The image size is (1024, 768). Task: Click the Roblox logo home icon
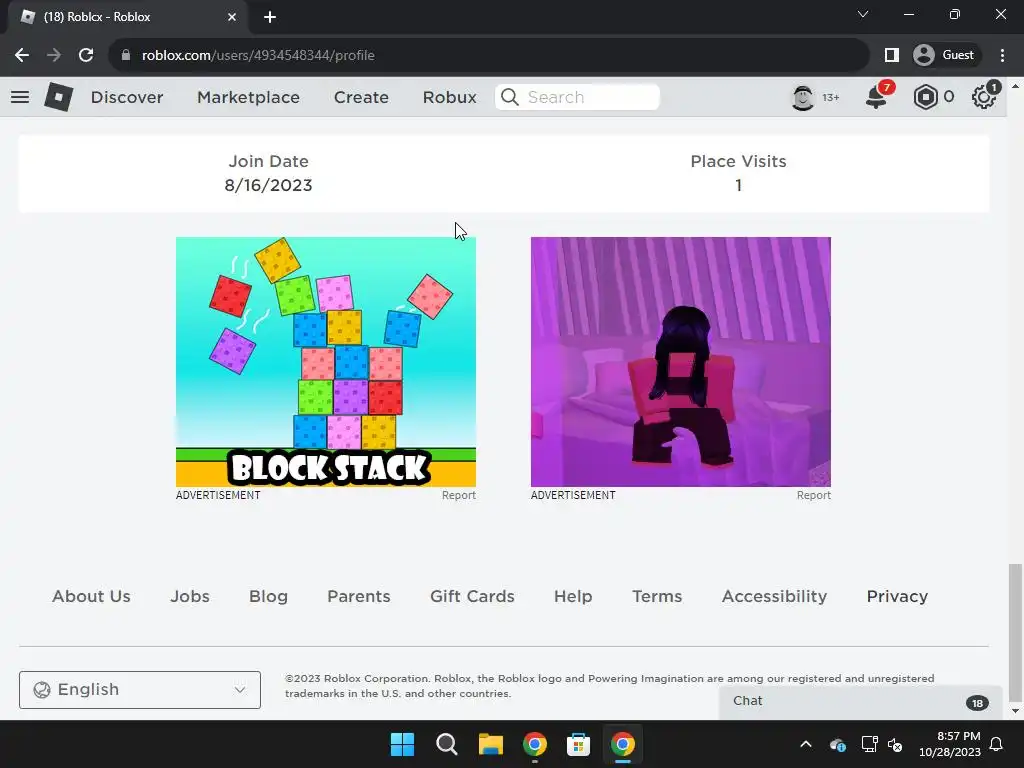point(58,97)
